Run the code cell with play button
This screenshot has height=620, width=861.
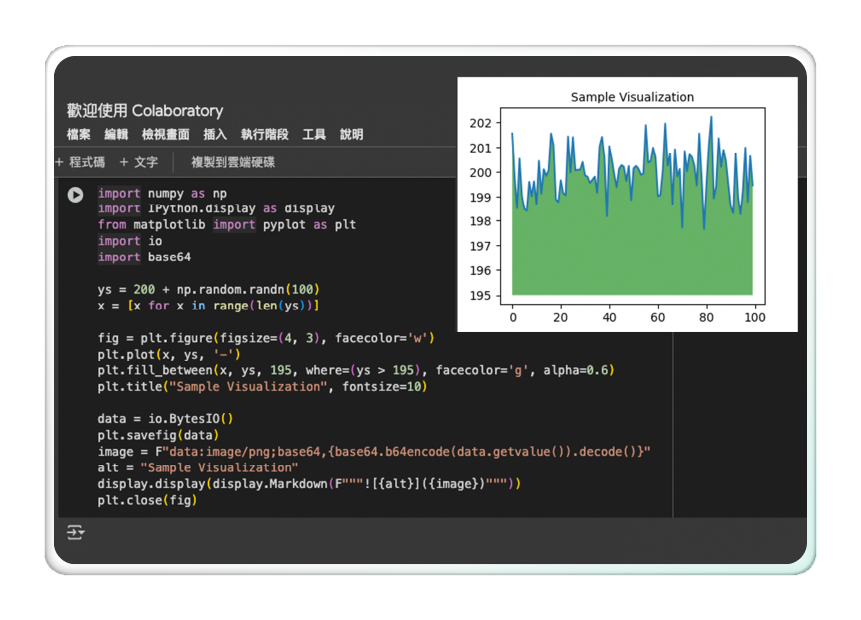[x=76, y=195]
